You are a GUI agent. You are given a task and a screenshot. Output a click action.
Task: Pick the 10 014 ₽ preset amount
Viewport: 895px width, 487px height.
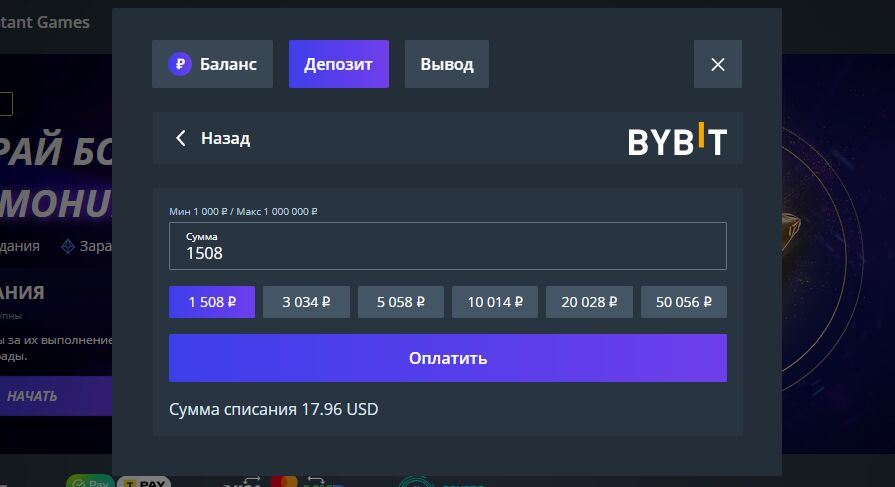click(495, 302)
